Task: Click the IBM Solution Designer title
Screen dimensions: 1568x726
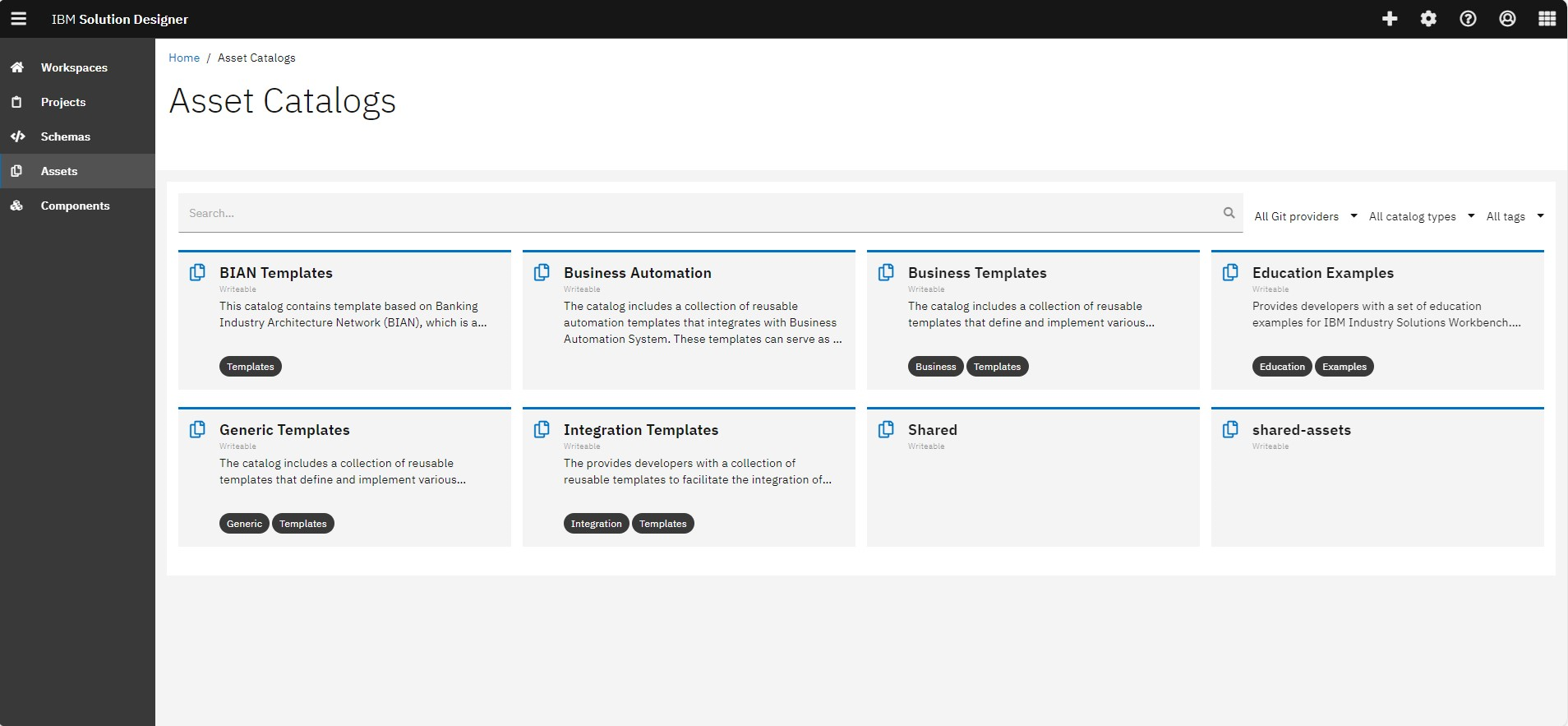Action: point(120,19)
